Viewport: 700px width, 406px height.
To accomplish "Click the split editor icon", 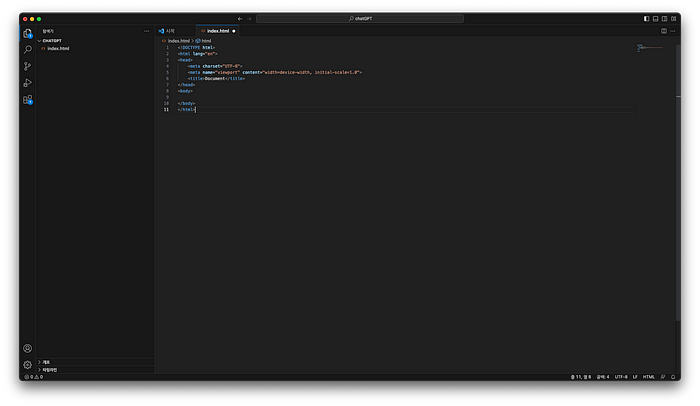I will [x=663, y=31].
